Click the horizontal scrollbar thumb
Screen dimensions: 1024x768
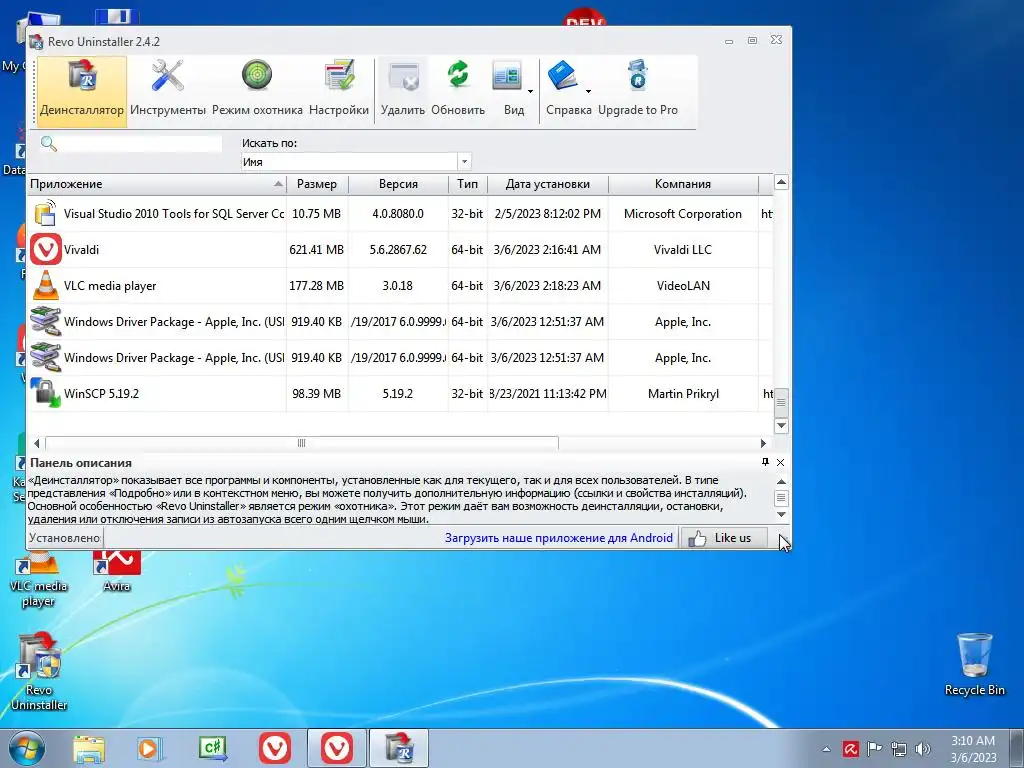pyautogui.click(x=302, y=443)
